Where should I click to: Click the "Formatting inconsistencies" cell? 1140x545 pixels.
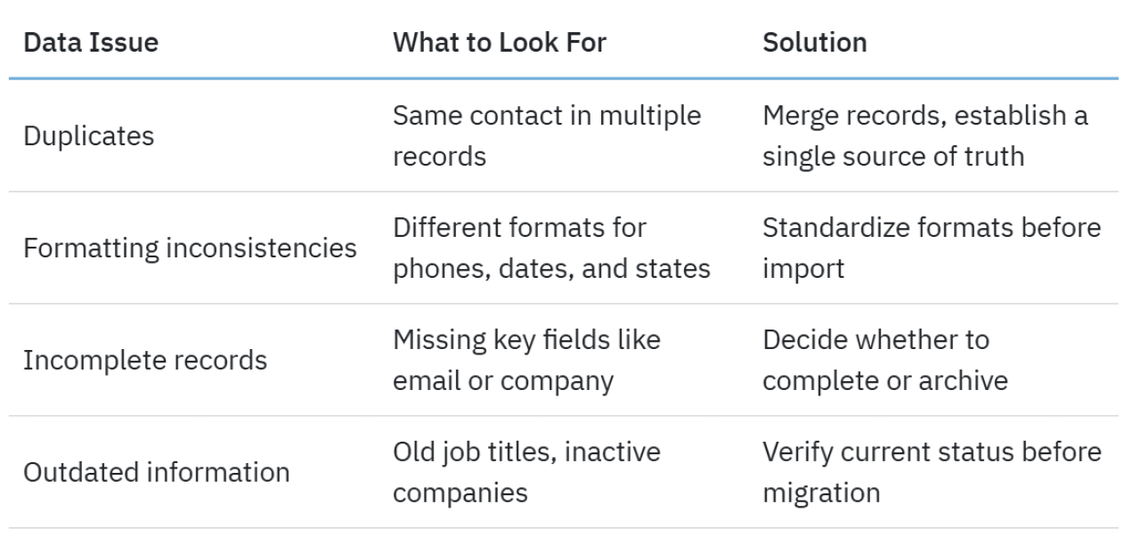pos(190,248)
